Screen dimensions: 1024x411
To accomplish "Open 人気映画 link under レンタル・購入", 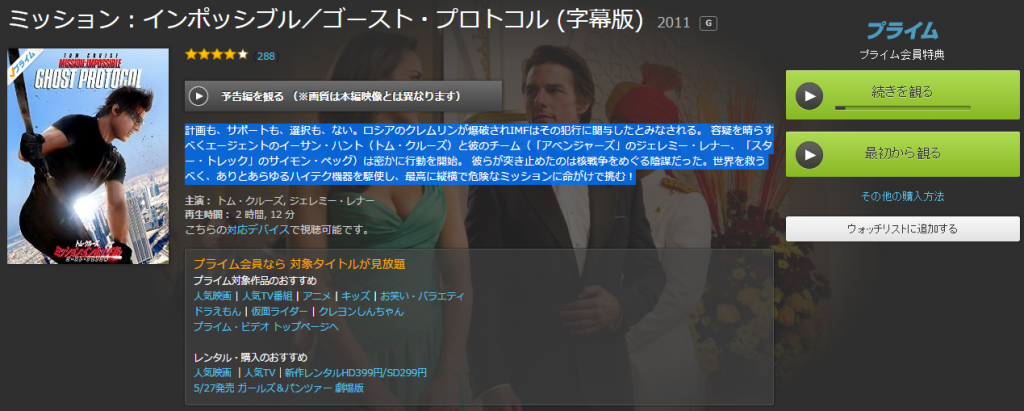I will [x=213, y=372].
